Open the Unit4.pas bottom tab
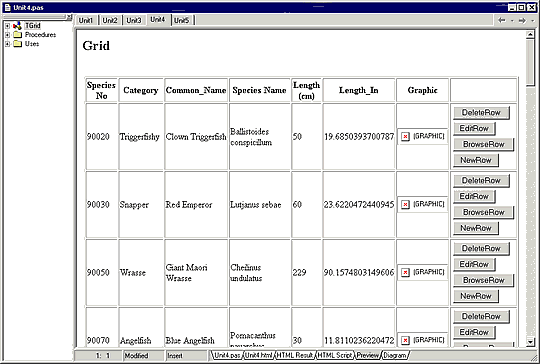Screen dimensions: 540x364 click(x=227, y=355)
